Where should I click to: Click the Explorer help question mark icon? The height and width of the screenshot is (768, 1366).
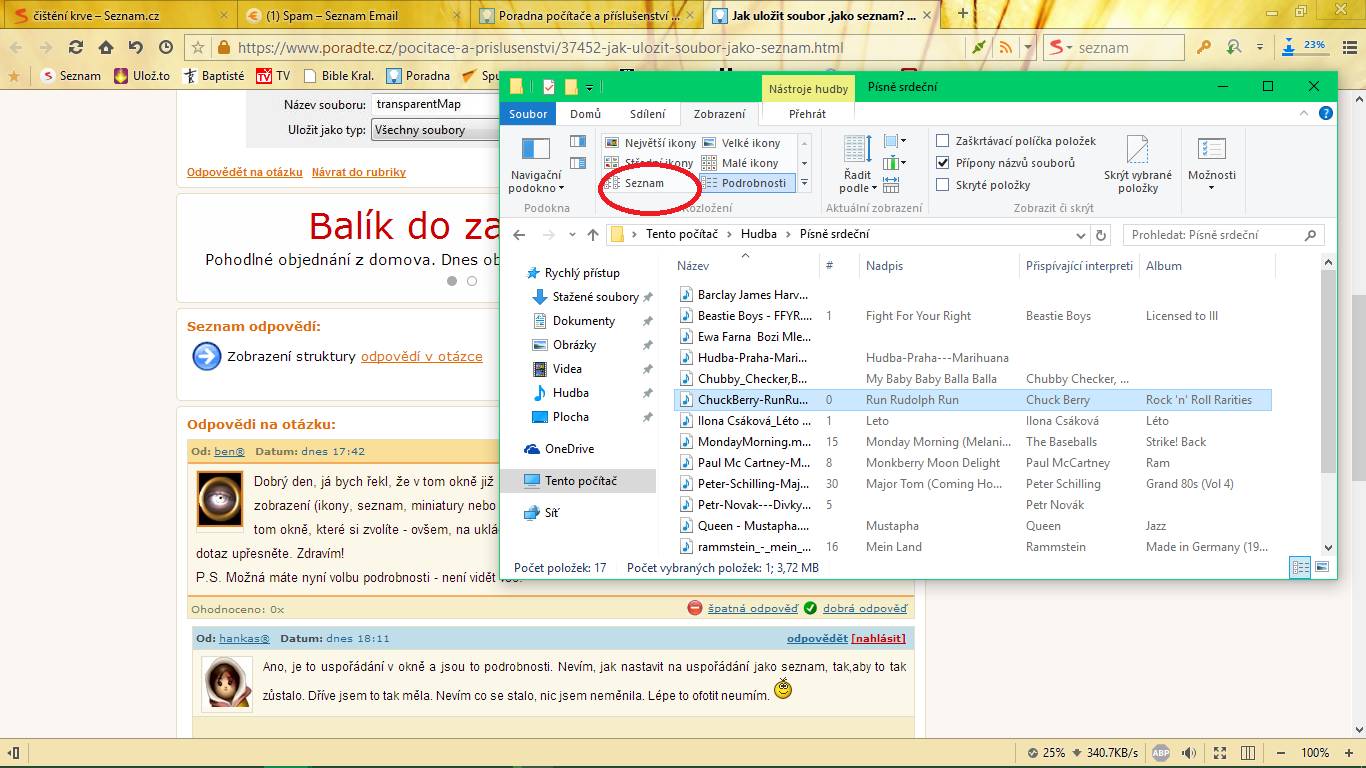[x=1325, y=114]
